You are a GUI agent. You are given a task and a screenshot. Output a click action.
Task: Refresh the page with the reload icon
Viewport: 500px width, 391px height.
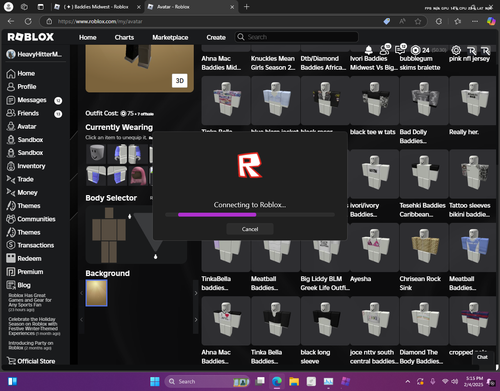tap(28, 21)
